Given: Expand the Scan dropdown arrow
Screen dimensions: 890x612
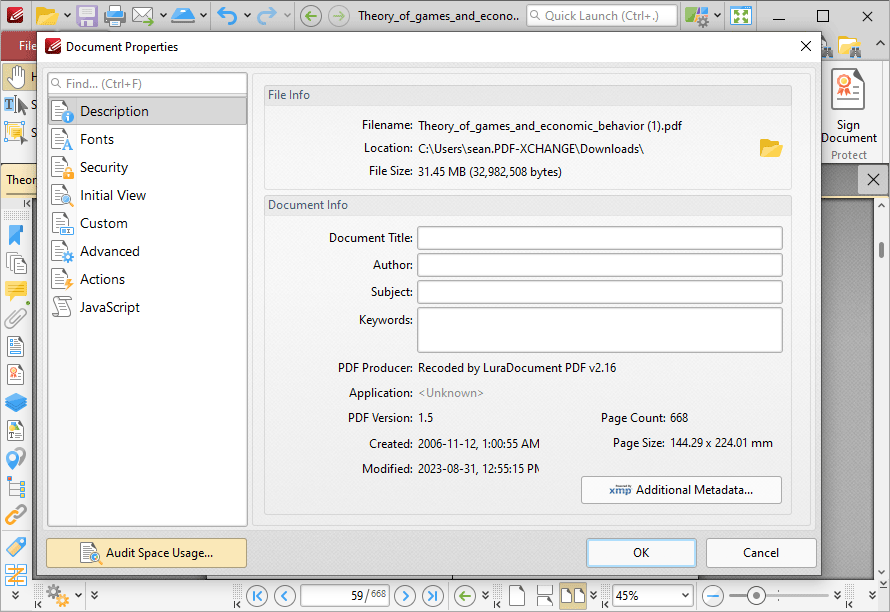Looking at the screenshot, I should 203,16.
